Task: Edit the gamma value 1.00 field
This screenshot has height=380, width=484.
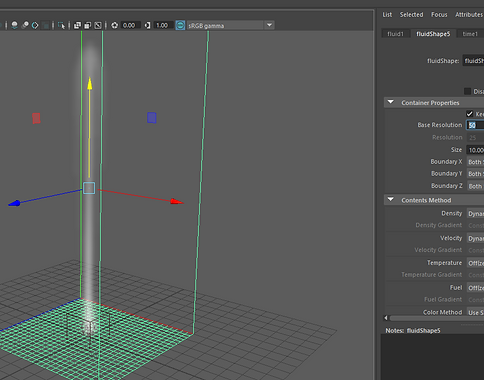Action: pos(163,25)
